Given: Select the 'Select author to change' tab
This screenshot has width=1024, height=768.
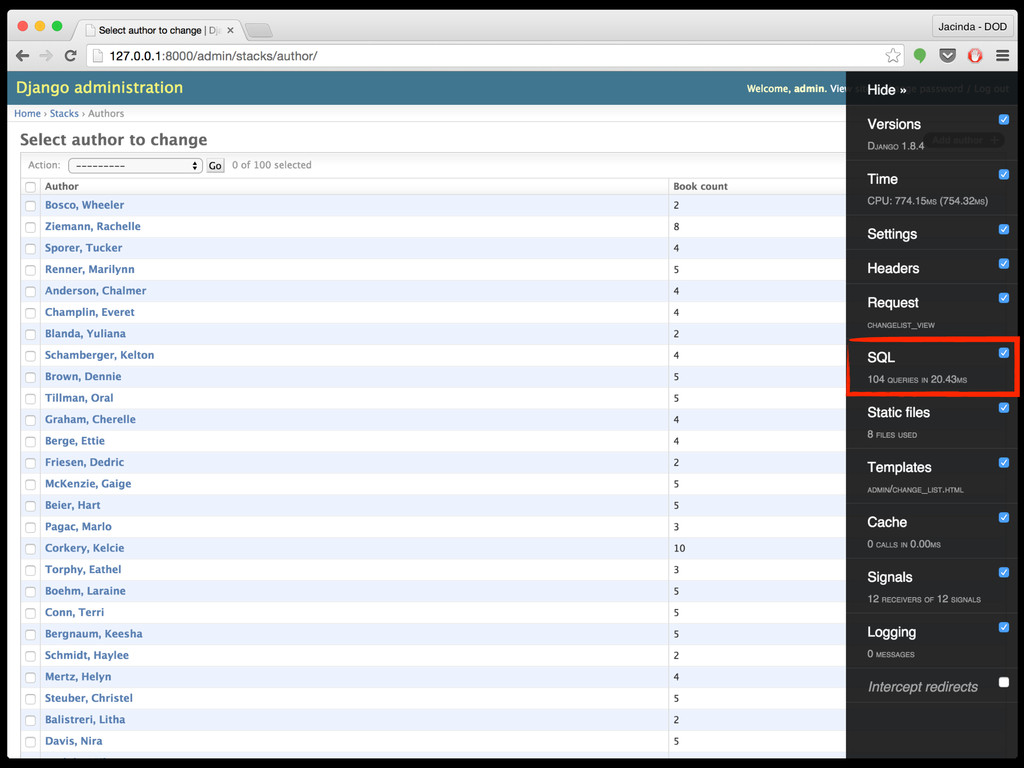Looking at the screenshot, I should click(159, 30).
